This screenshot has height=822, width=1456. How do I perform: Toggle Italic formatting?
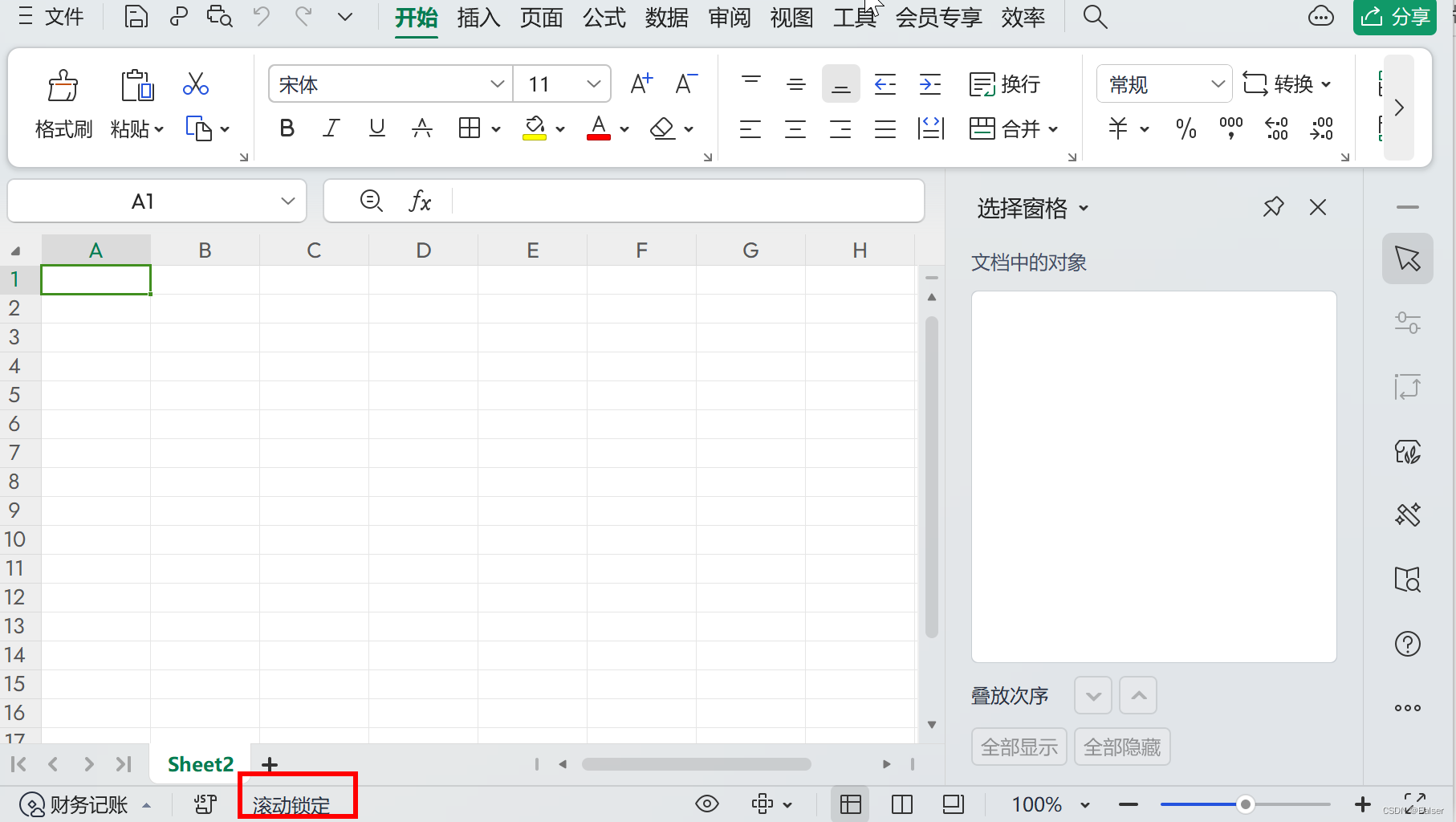coord(331,128)
